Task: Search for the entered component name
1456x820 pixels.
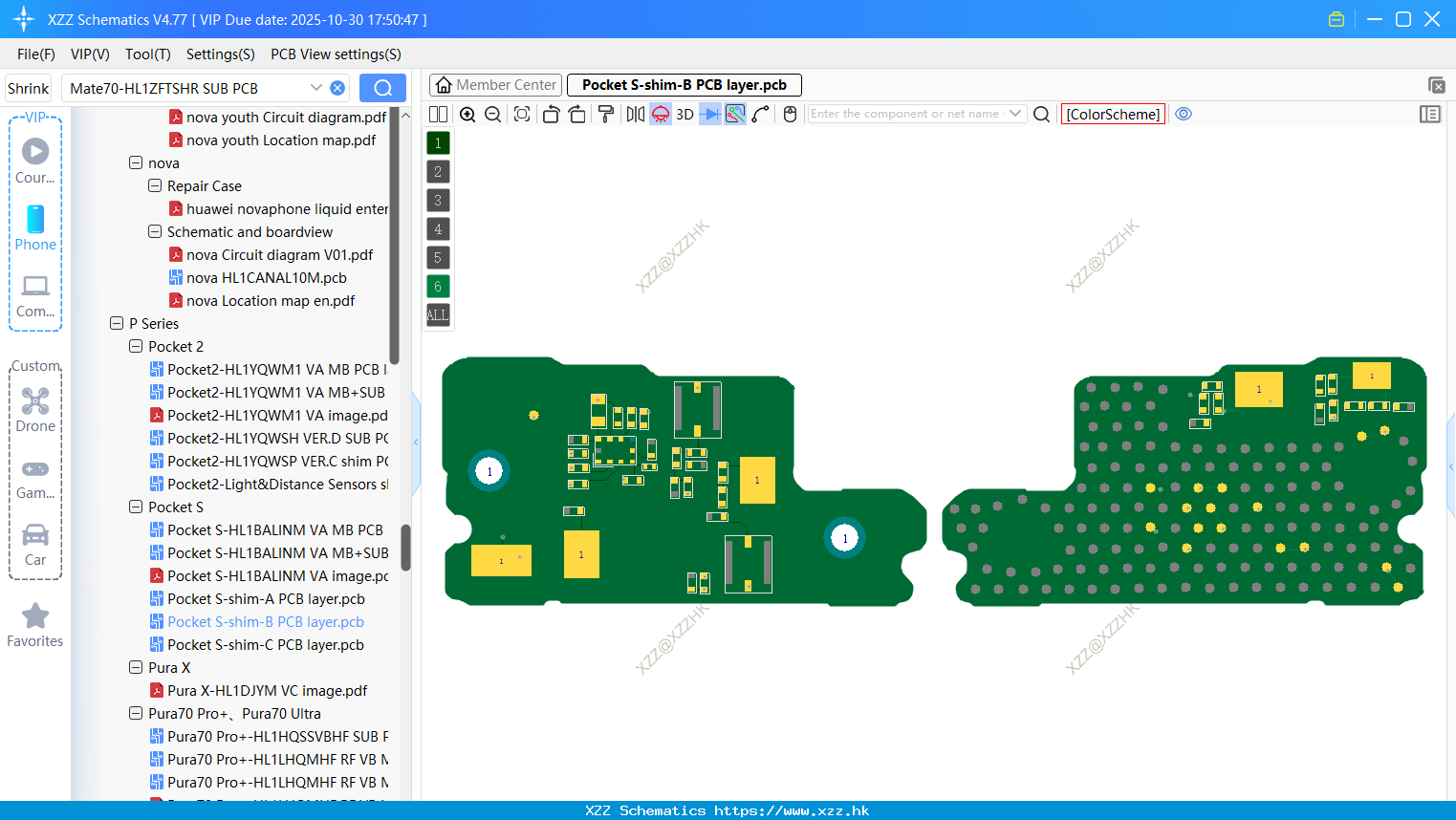Action: [x=1042, y=114]
